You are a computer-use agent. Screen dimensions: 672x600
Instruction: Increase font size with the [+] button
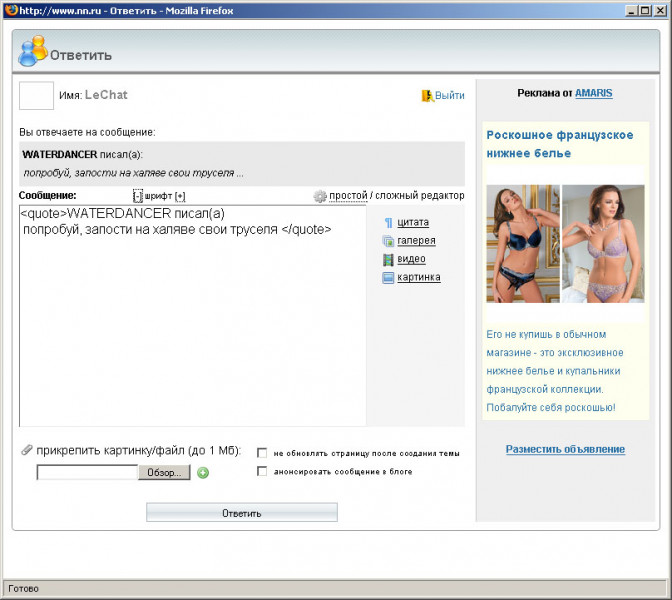coord(180,196)
